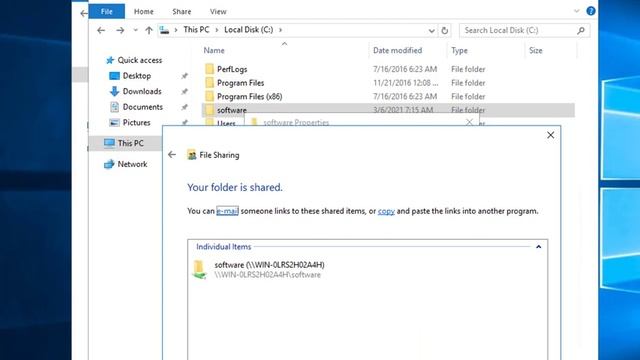Go back in the File Sharing wizard
The height and width of the screenshot is (360, 640).
(172, 155)
